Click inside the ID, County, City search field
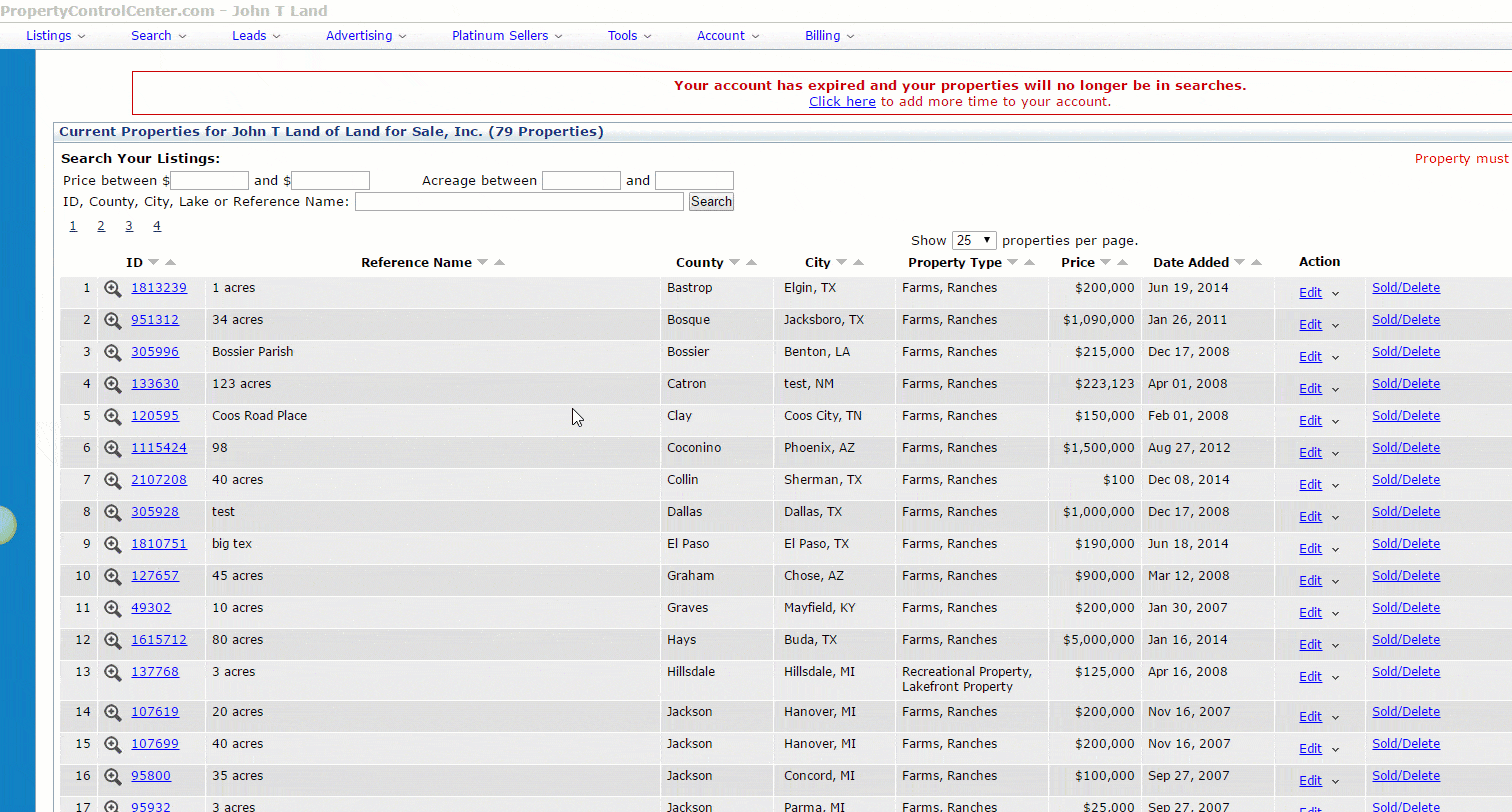 click(x=519, y=201)
